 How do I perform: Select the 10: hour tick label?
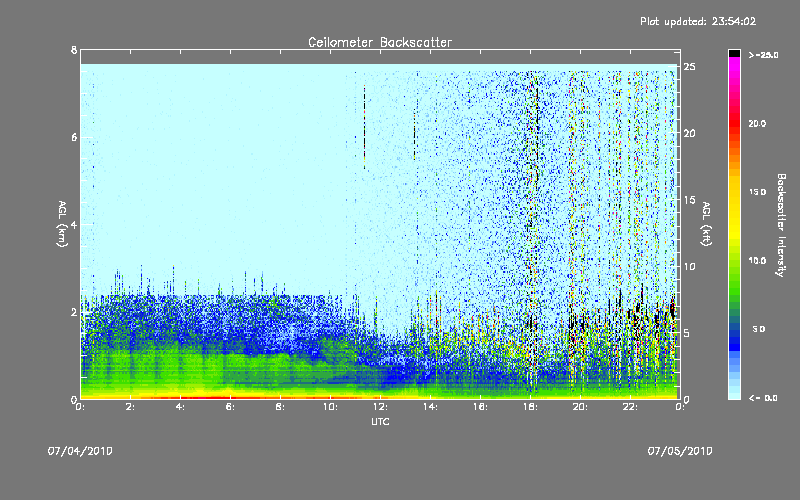(x=331, y=407)
